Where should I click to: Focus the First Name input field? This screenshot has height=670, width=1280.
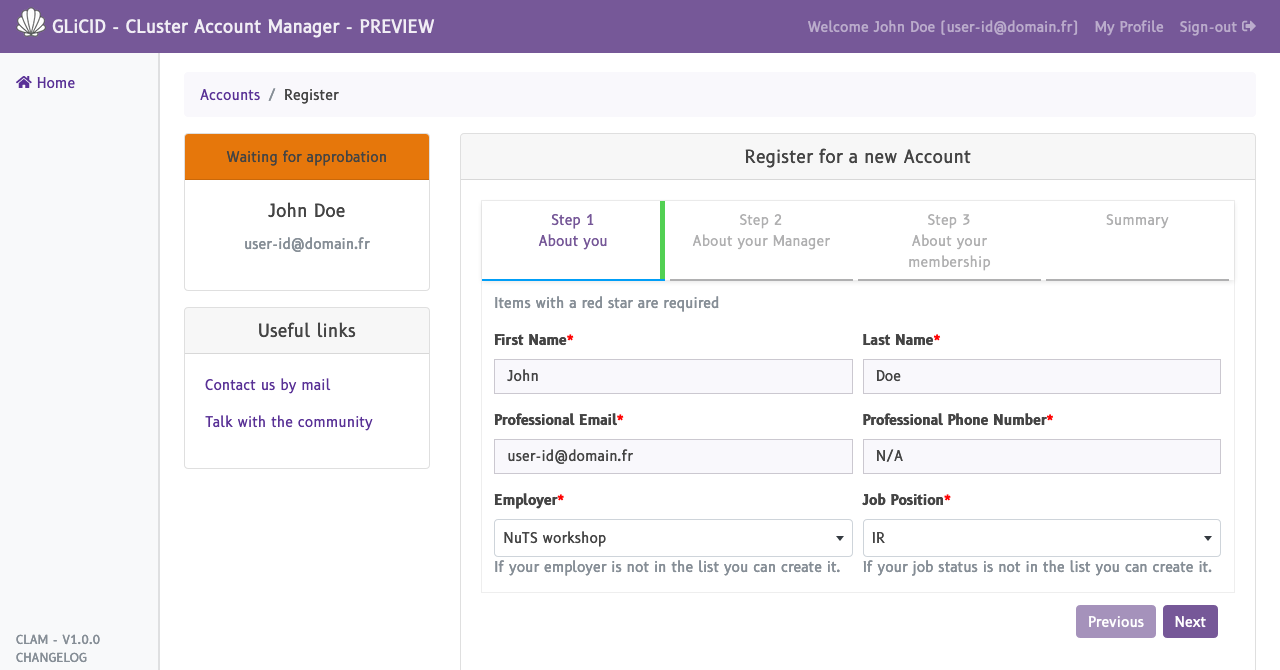[672, 376]
